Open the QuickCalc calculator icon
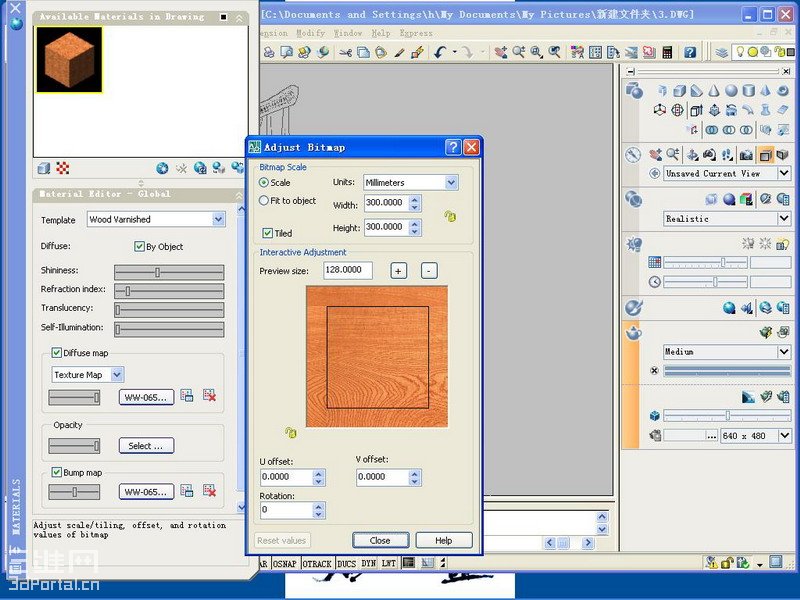Image resolution: width=800 pixels, height=600 pixels. pyautogui.click(x=666, y=52)
